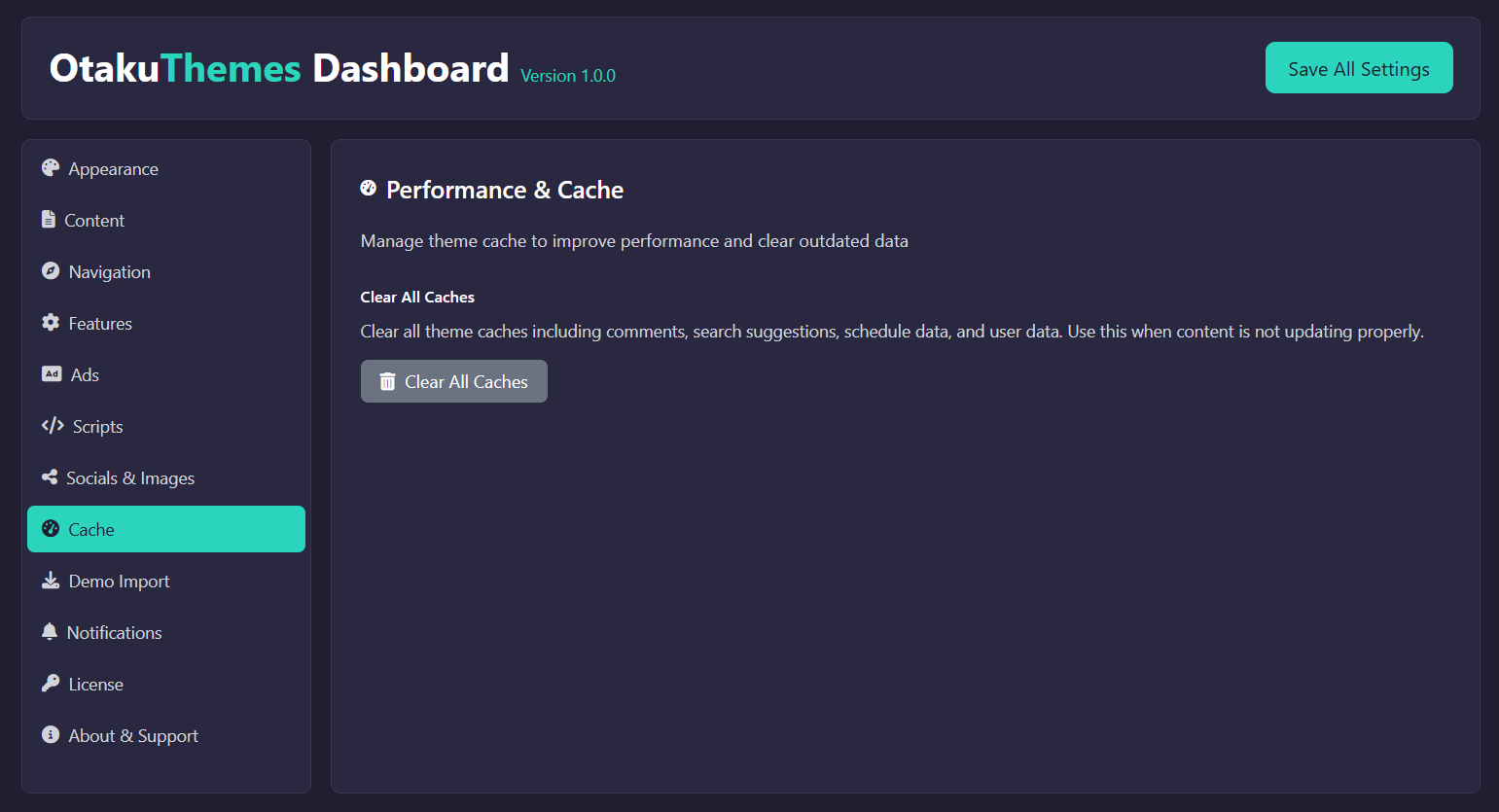The height and width of the screenshot is (812, 1499).
Task: Click the trash icon in Clear All Caches
Action: point(388,381)
